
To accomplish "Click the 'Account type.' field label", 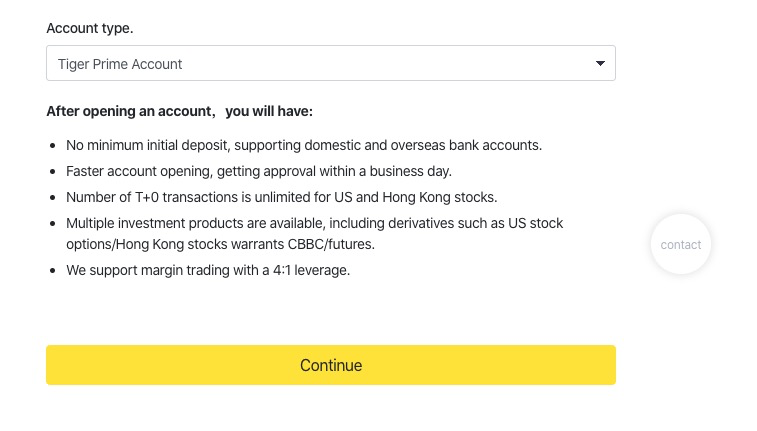I will point(89,28).
